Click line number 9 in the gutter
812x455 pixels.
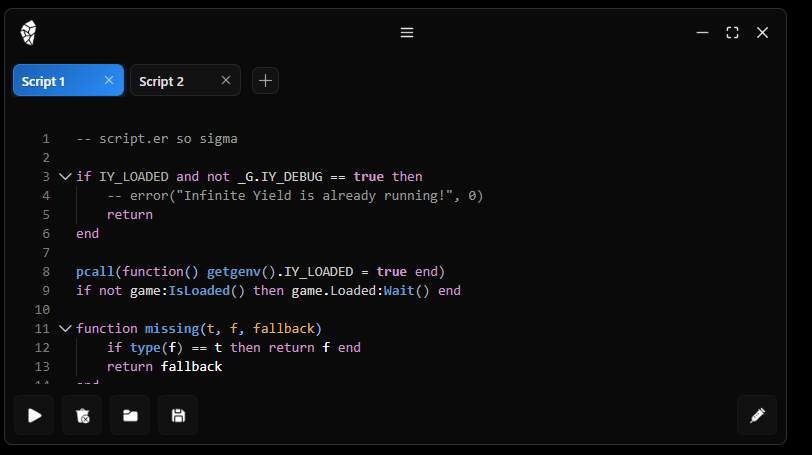[x=45, y=291]
